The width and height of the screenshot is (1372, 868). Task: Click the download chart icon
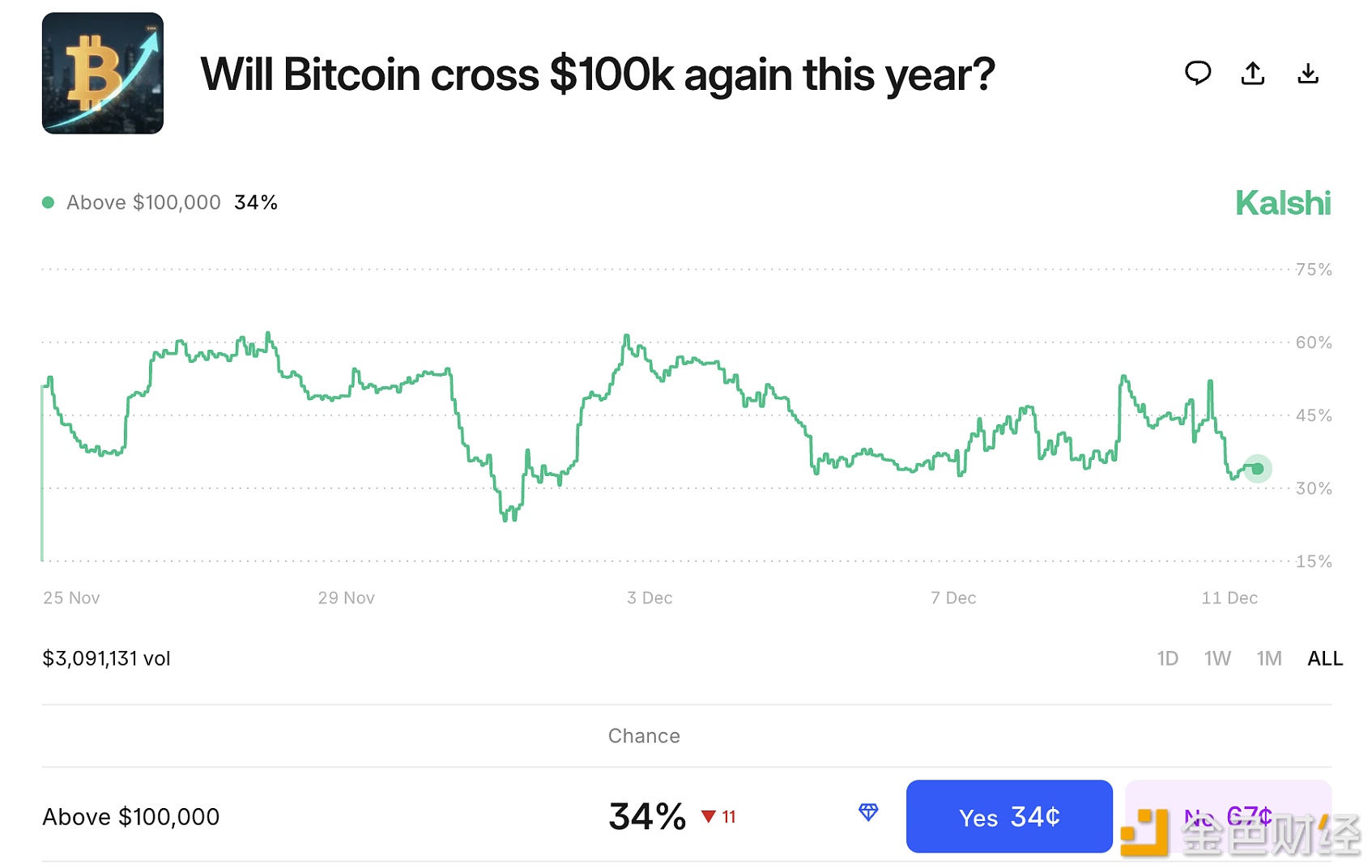(x=1307, y=74)
